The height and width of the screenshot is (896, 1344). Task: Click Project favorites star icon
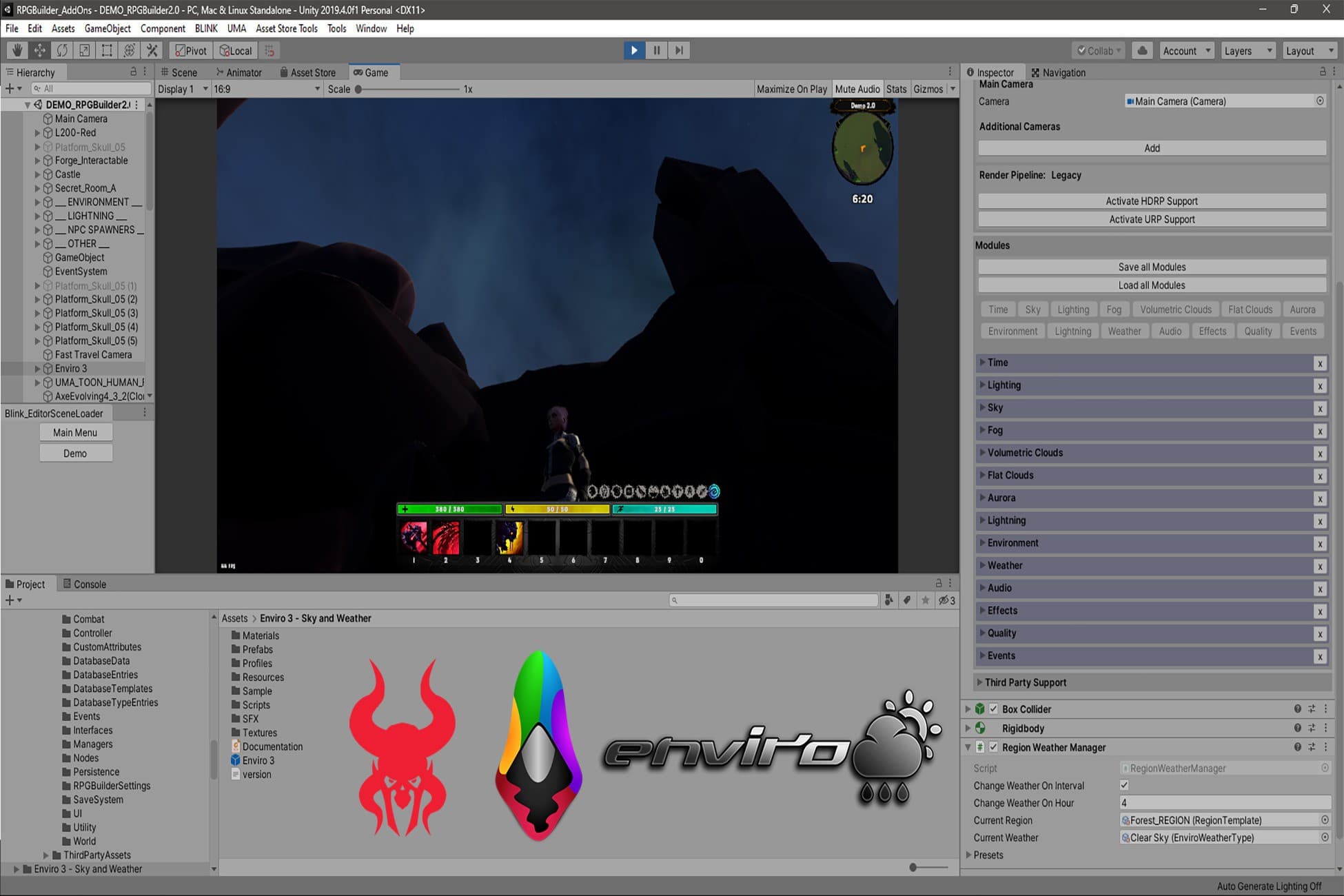(x=926, y=600)
